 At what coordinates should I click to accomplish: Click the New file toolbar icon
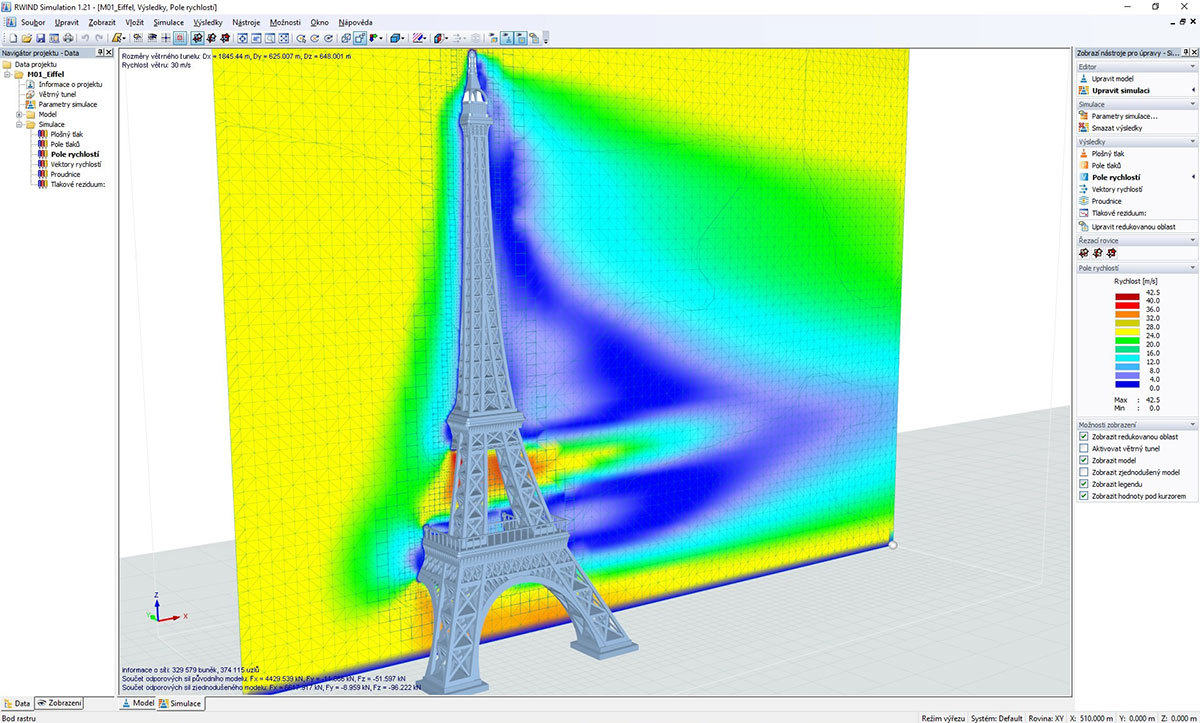click(x=13, y=38)
